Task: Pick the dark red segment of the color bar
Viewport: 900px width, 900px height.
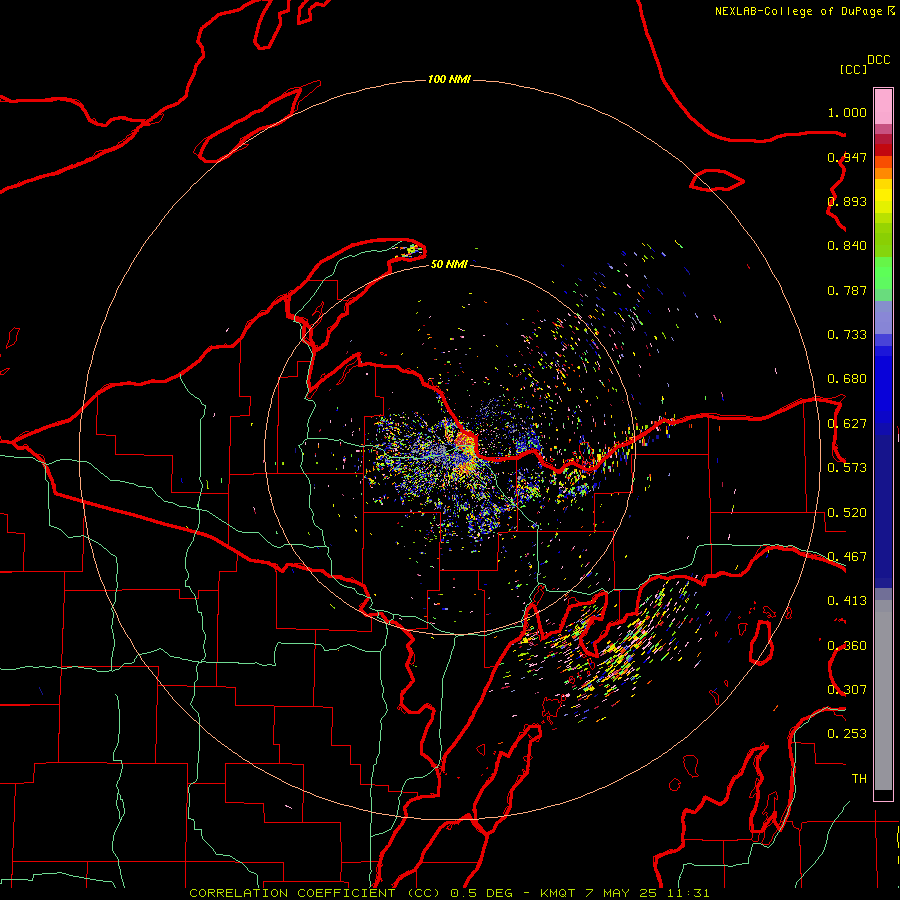Action: click(883, 149)
